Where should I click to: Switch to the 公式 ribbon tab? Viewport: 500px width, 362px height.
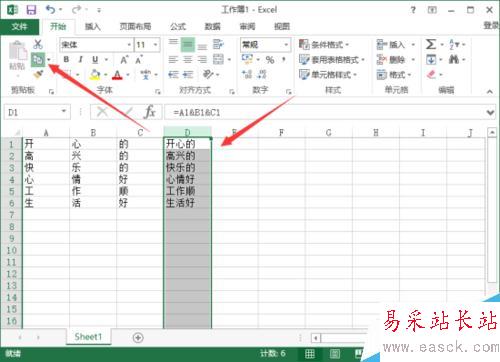[x=178, y=26]
